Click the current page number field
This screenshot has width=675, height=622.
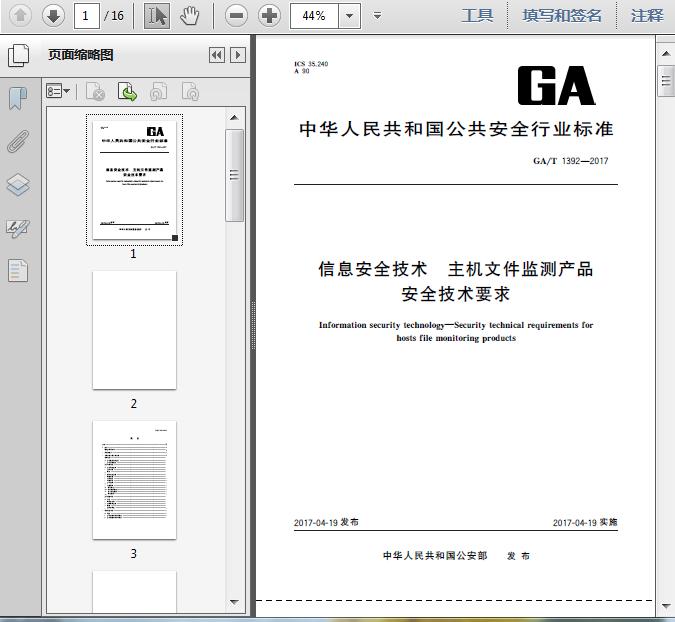[x=87, y=16]
